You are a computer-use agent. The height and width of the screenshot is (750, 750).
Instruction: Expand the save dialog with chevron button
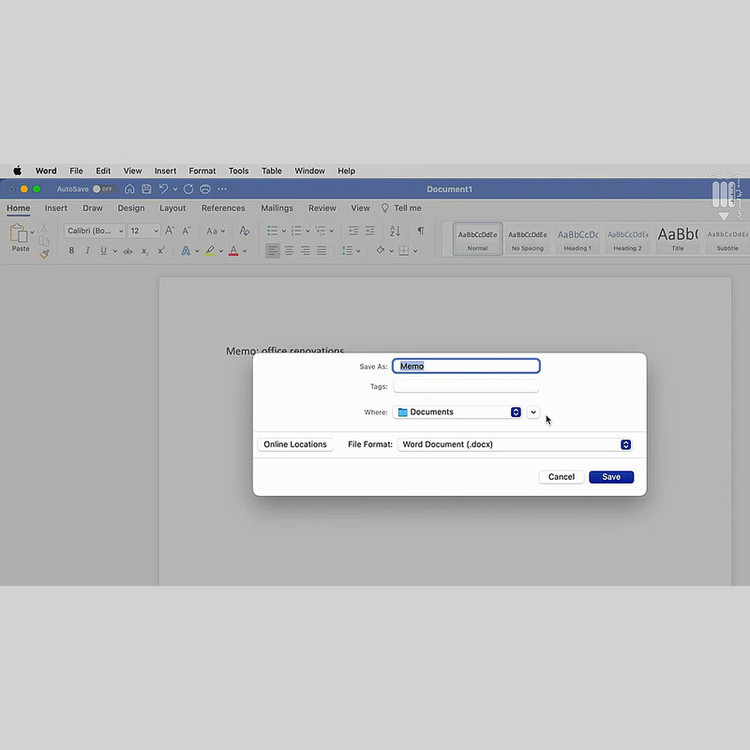point(533,412)
